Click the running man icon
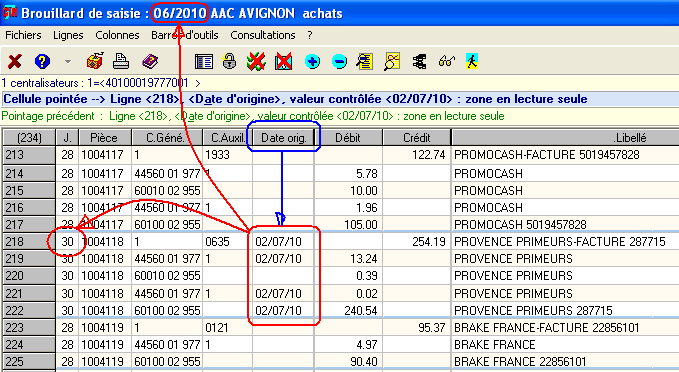 point(472,61)
